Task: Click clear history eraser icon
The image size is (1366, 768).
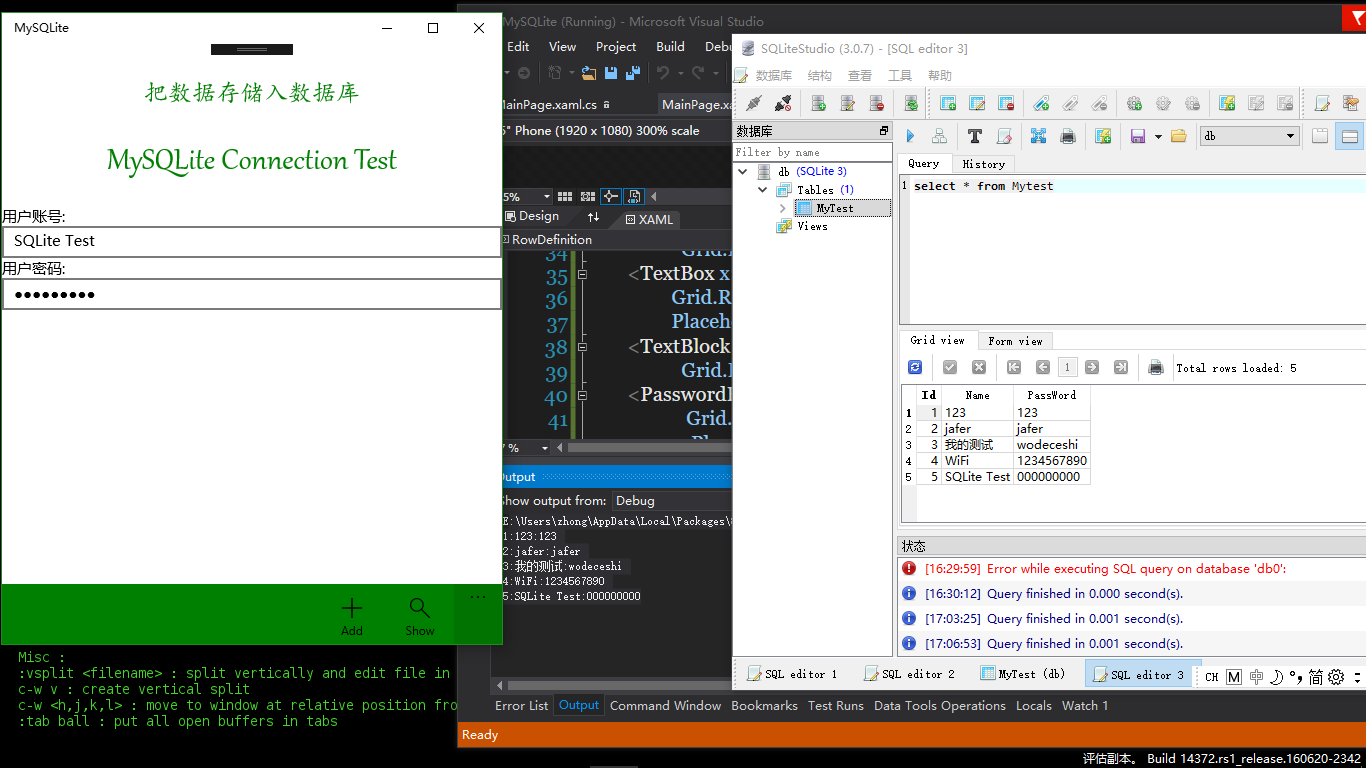Action: click(x=1004, y=136)
